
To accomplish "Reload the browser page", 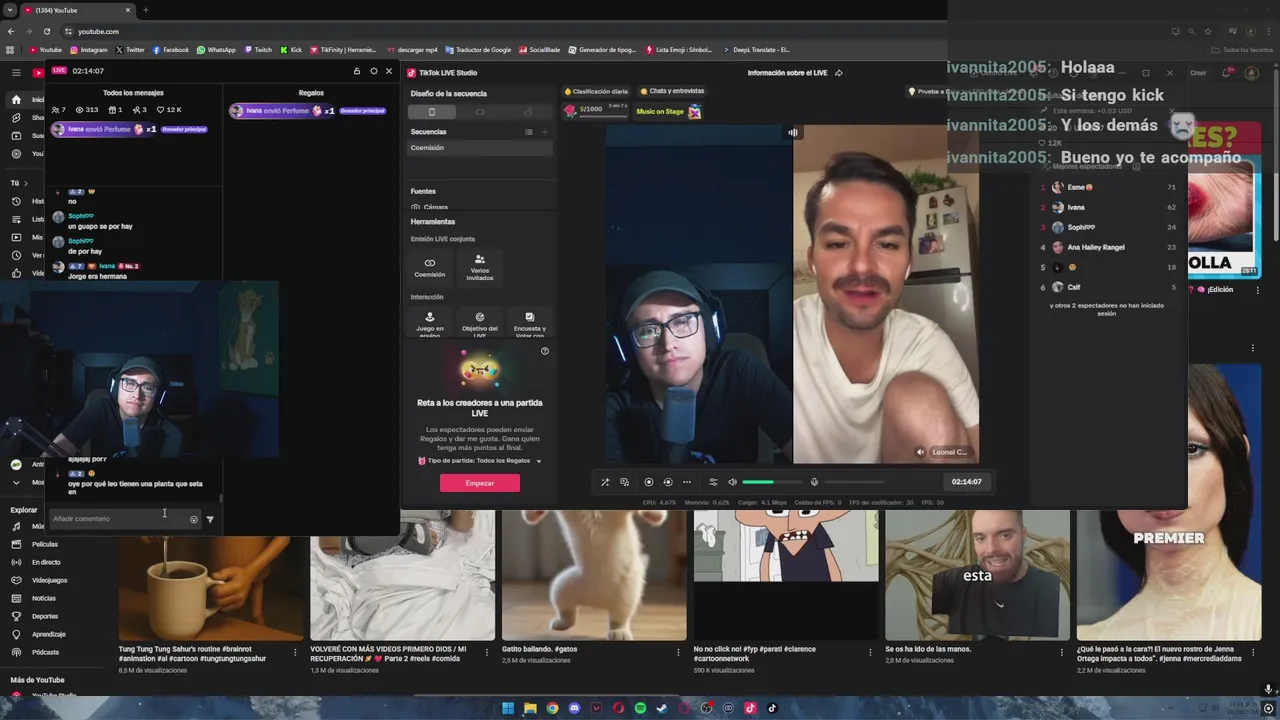I will tap(46, 31).
